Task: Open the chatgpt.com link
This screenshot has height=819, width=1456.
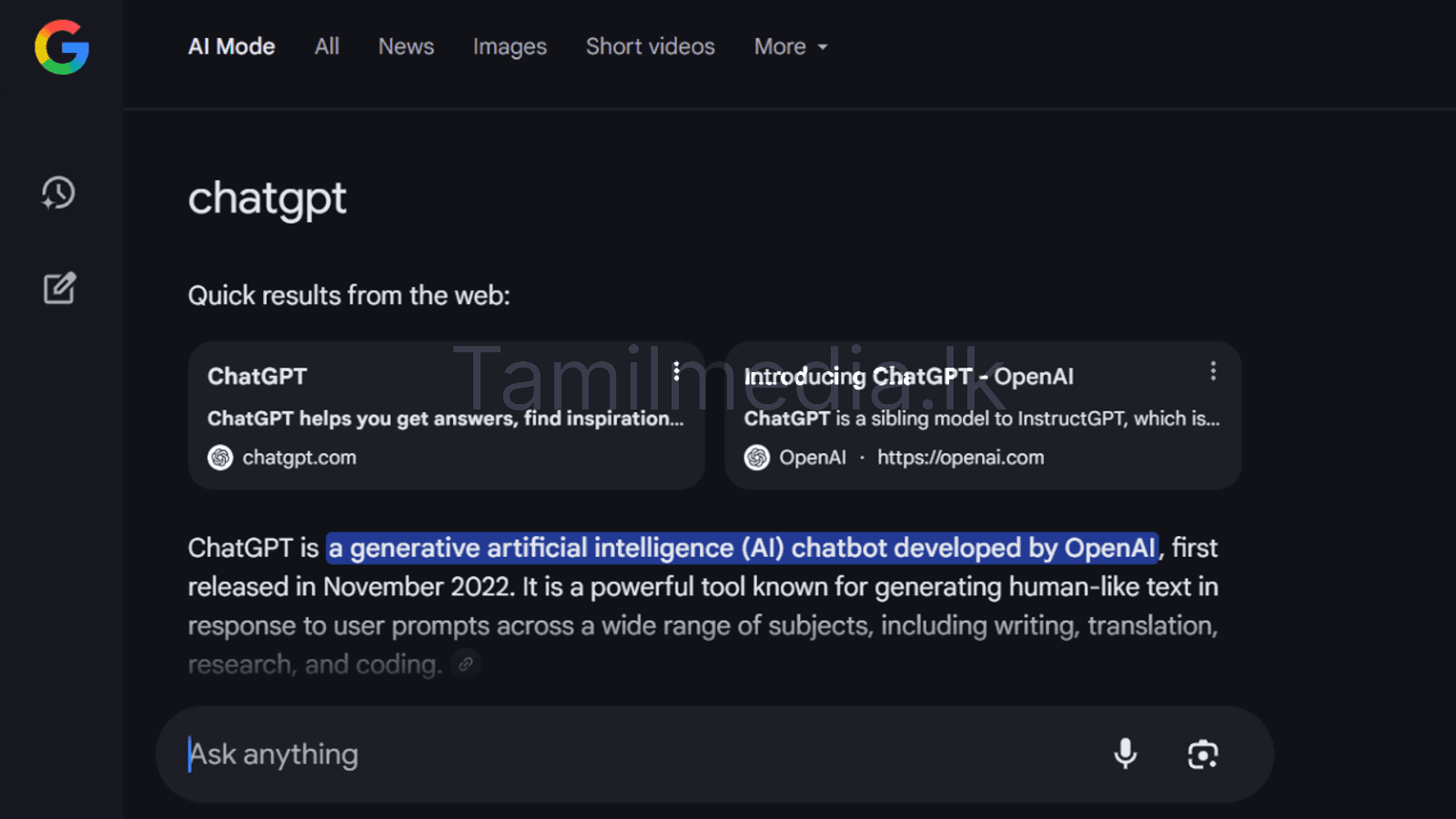Action: tap(299, 458)
